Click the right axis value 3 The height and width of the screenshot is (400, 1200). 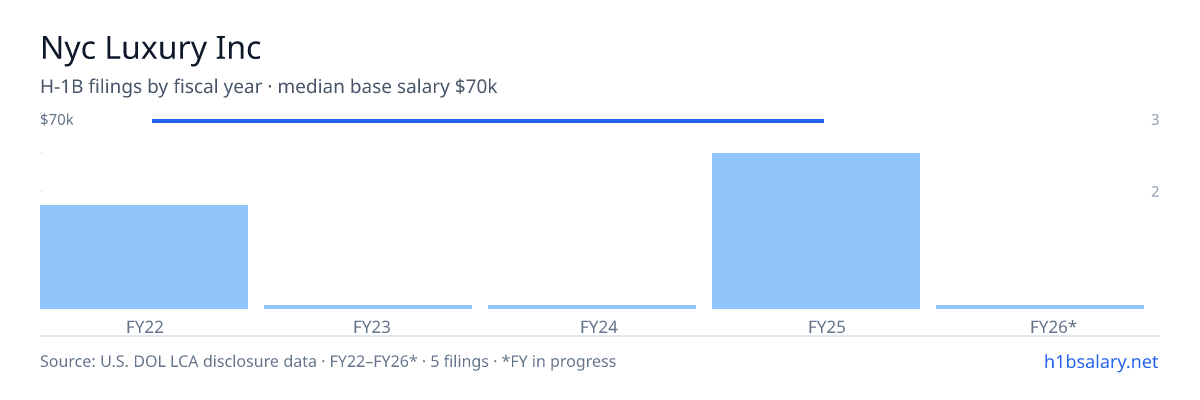1155,120
